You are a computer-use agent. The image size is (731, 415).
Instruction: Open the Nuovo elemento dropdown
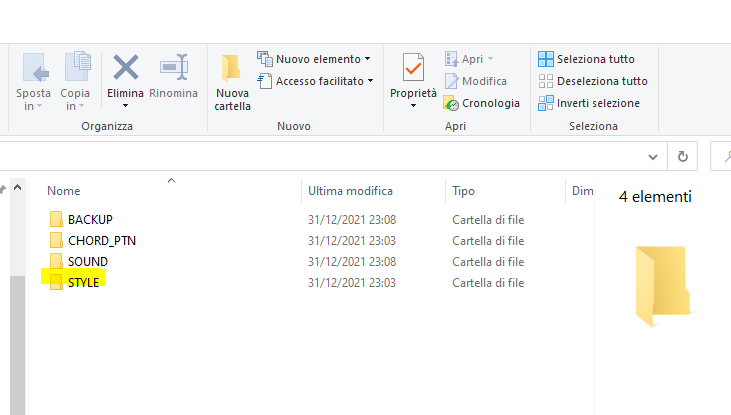[x=314, y=59]
